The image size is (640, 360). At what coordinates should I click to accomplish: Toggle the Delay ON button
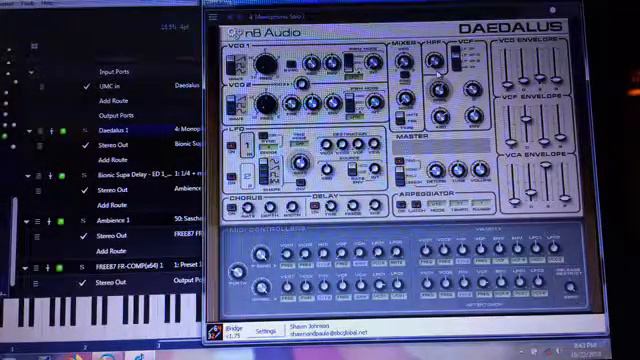(314, 206)
